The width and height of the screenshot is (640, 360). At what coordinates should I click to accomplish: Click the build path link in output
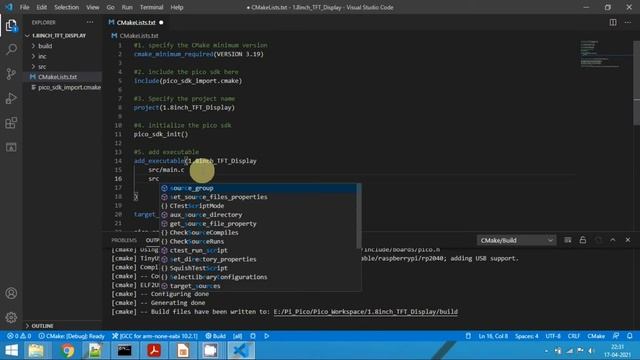click(366, 312)
